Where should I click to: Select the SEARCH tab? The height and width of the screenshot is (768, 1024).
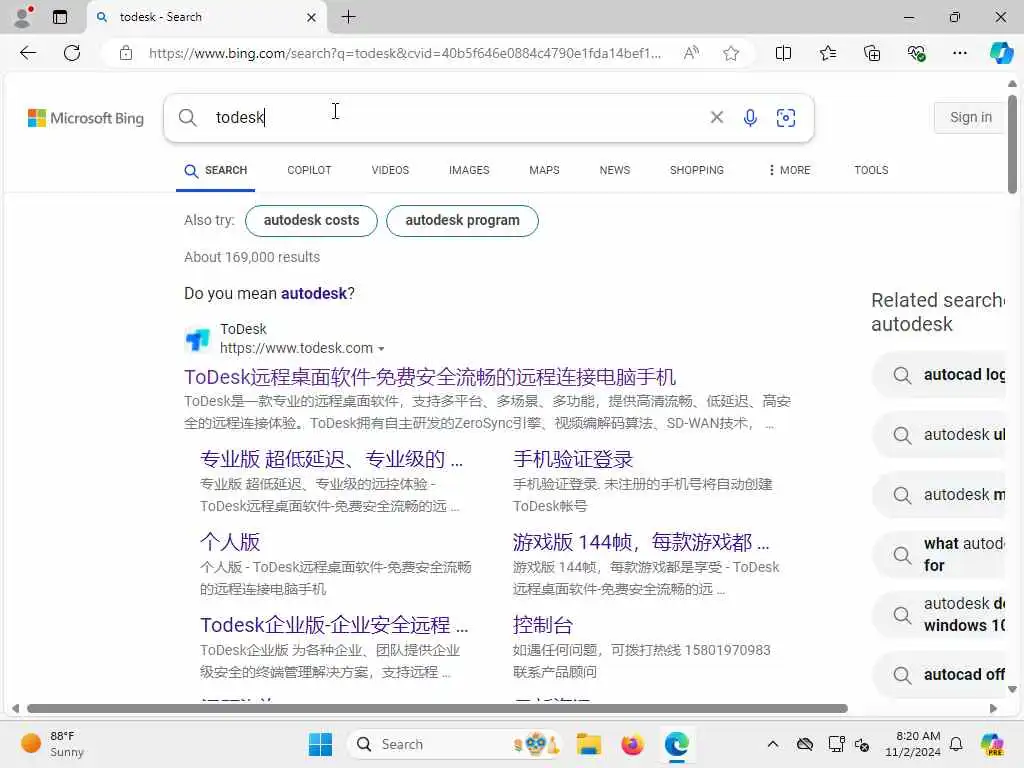216,170
